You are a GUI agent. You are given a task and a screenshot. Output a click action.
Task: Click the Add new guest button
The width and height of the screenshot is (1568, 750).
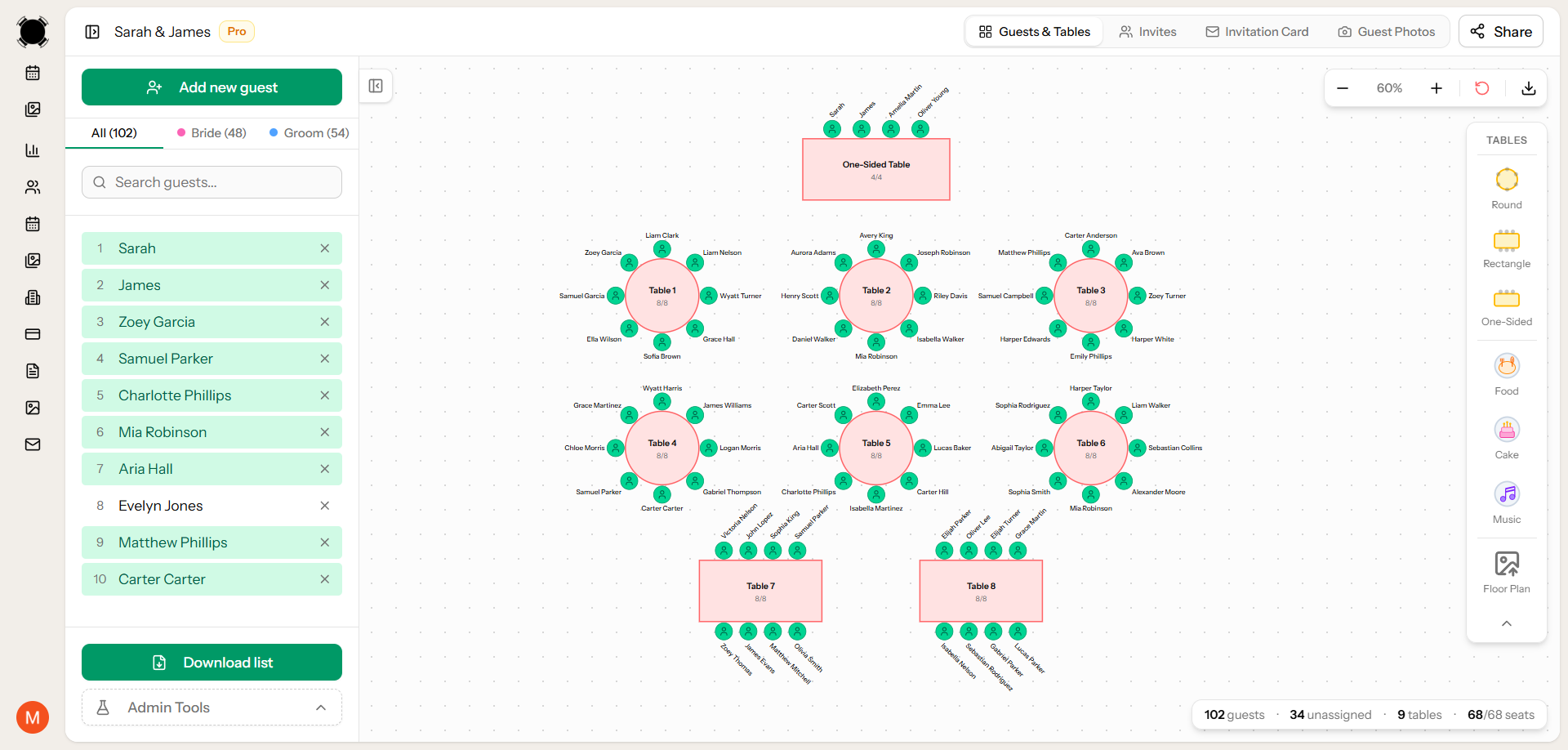211,87
